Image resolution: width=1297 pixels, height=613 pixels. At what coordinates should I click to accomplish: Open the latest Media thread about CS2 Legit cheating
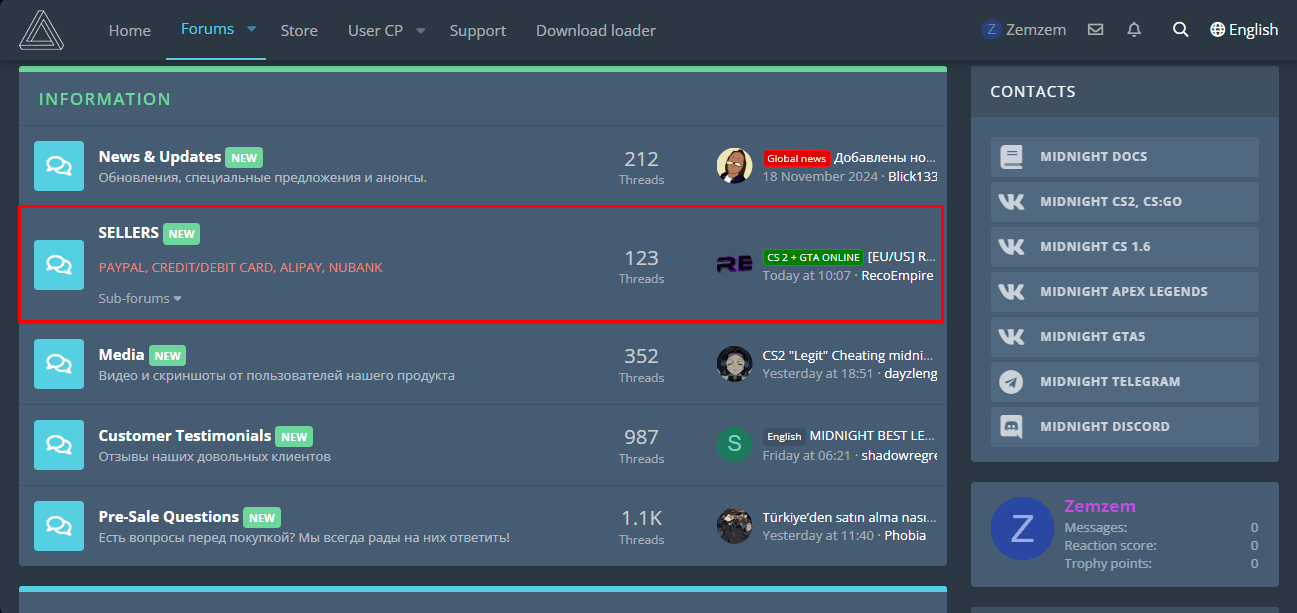[849, 355]
